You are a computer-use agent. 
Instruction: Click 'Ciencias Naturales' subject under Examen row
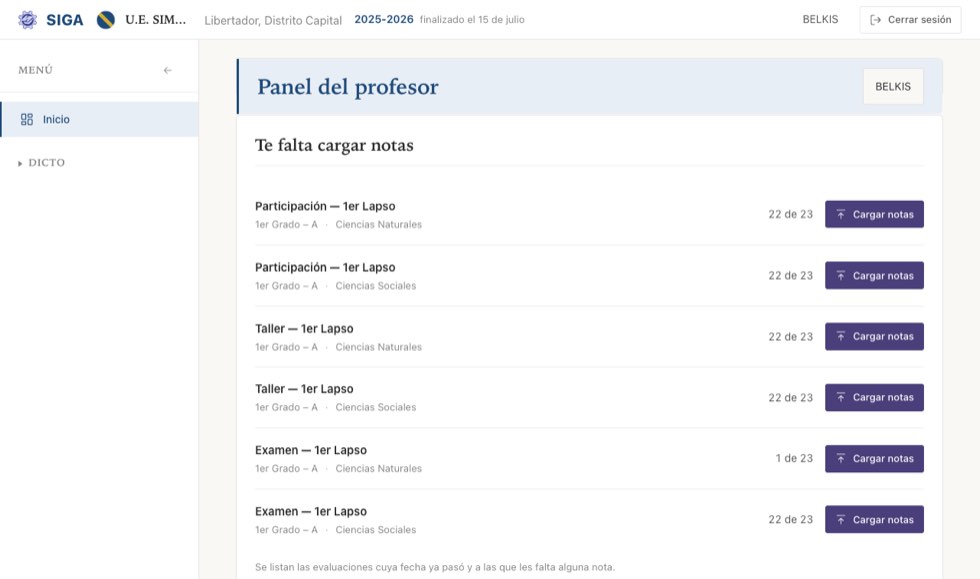(x=378, y=468)
